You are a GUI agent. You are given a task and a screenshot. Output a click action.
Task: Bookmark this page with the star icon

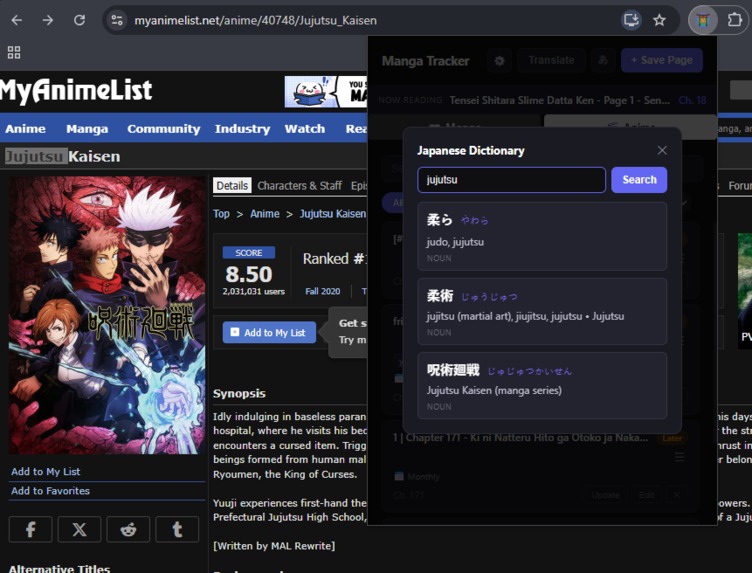pyautogui.click(x=659, y=20)
